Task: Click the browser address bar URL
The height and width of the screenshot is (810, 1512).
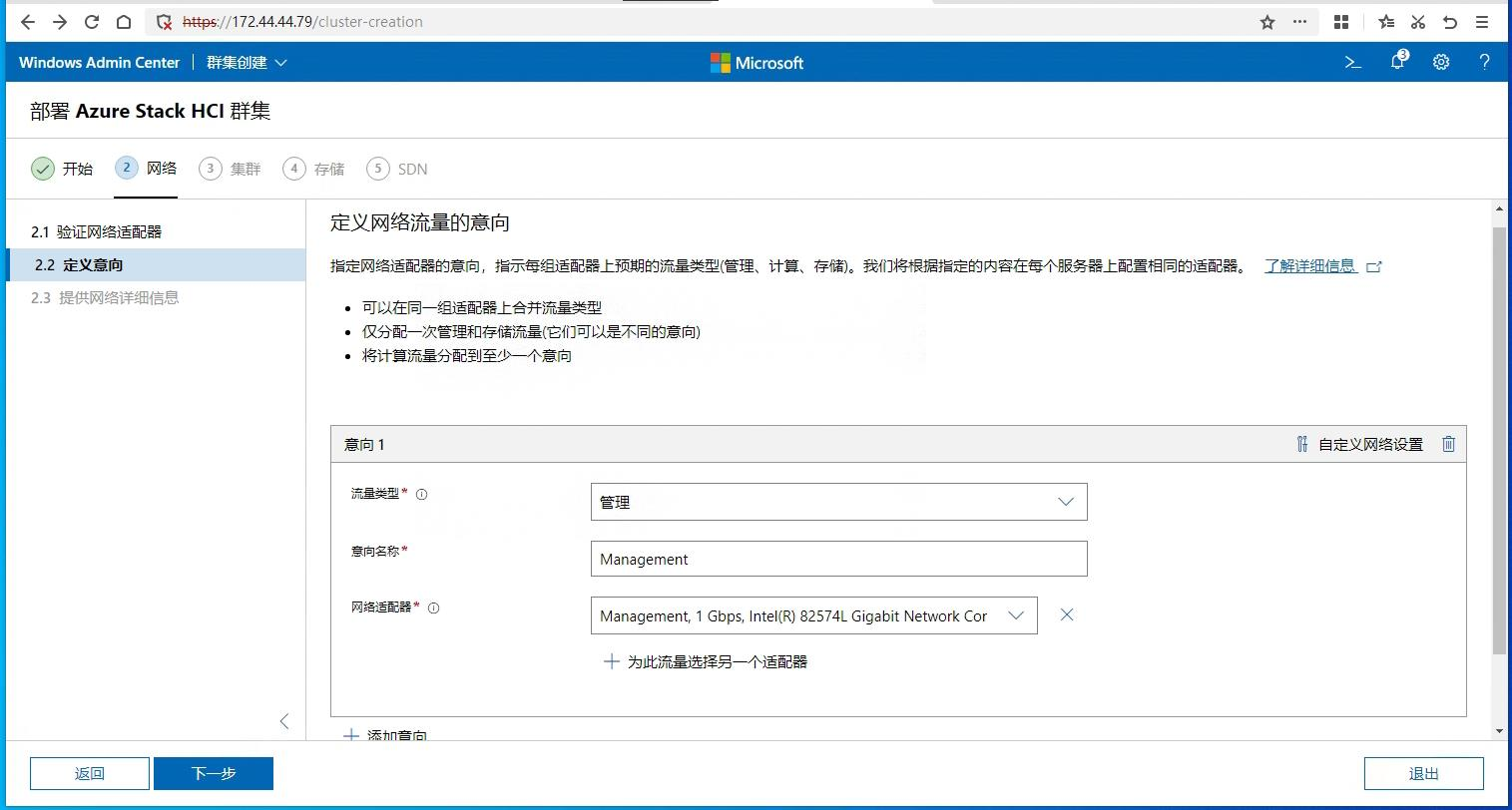Action: click(x=302, y=22)
